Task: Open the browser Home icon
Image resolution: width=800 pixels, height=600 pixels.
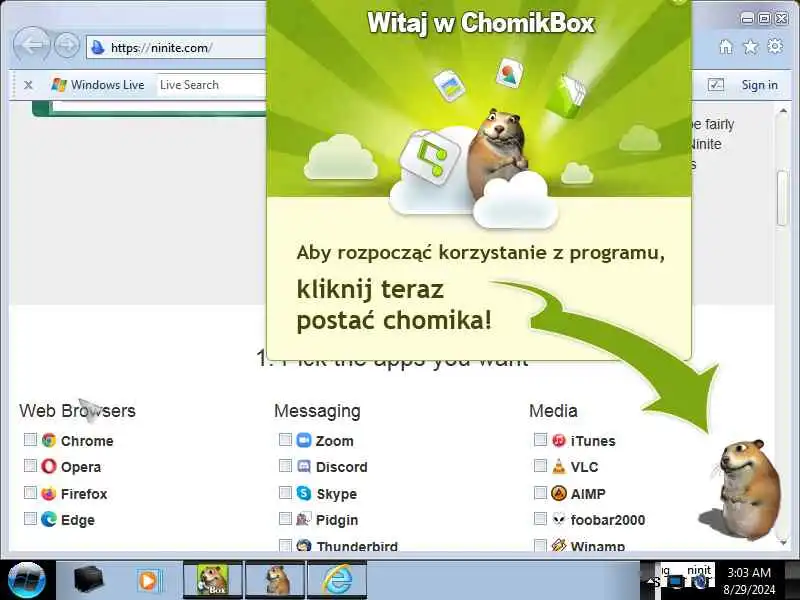Action: pos(726,47)
